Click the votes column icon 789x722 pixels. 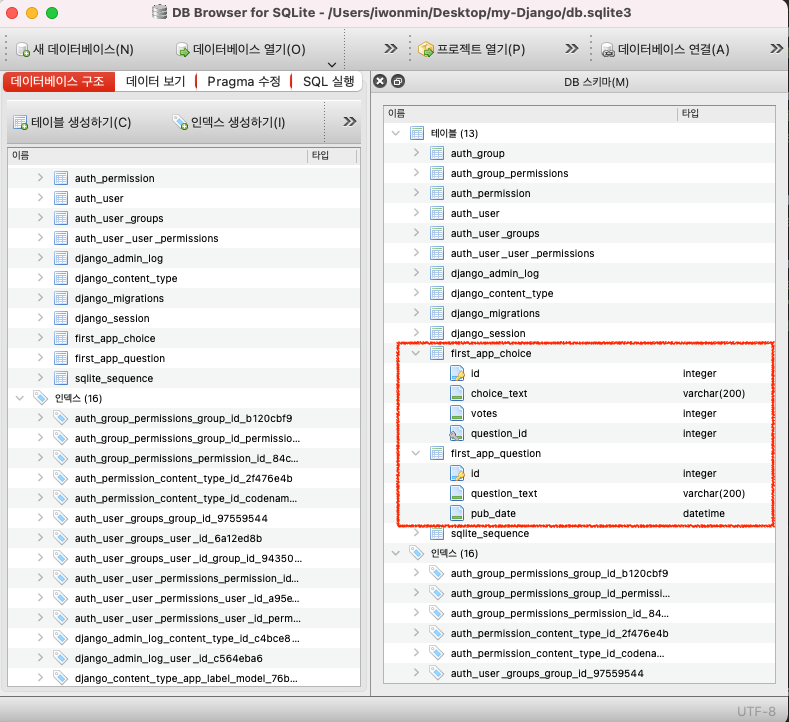[x=457, y=414]
